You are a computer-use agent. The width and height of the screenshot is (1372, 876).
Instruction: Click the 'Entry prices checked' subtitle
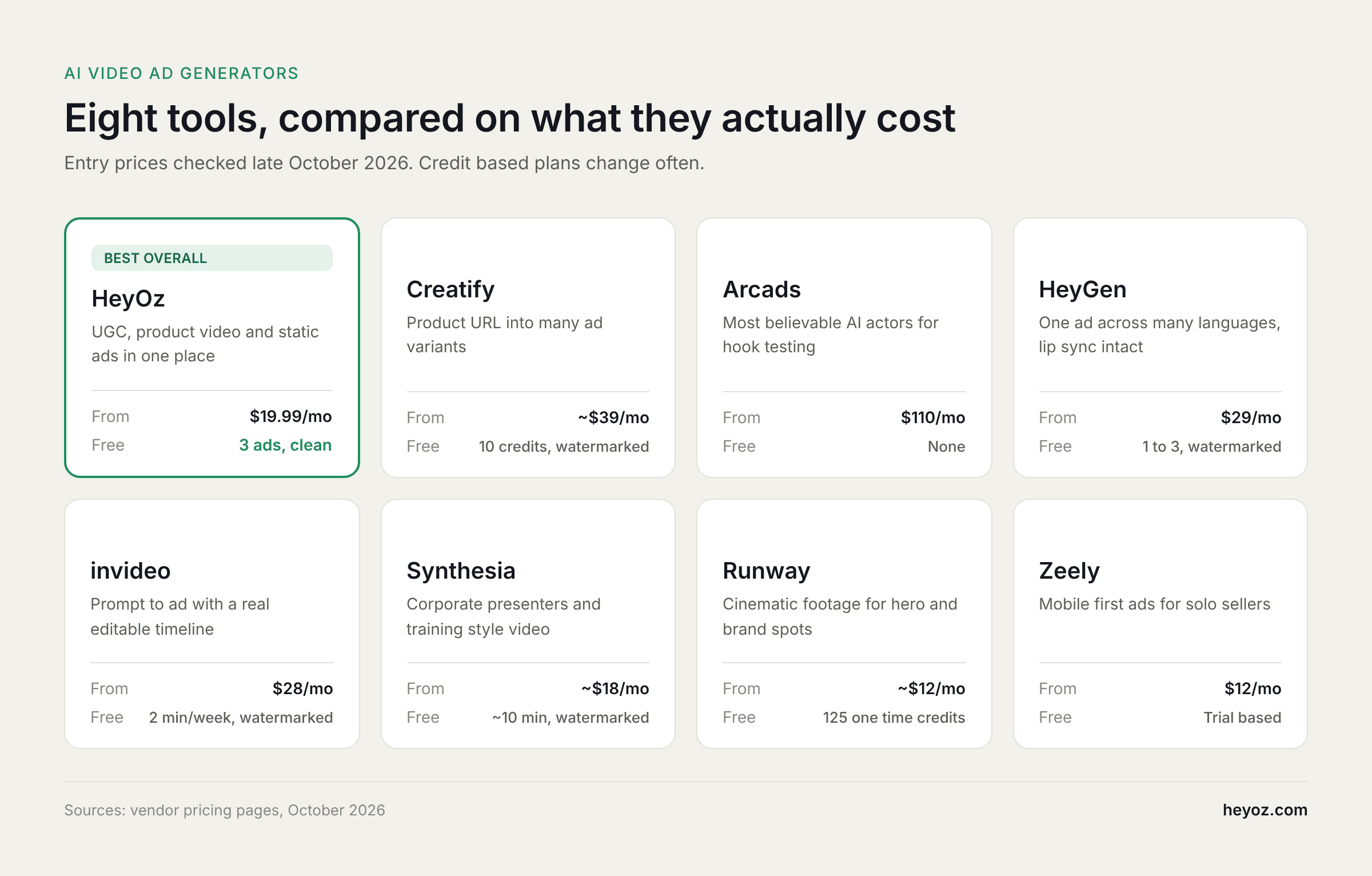pos(384,163)
